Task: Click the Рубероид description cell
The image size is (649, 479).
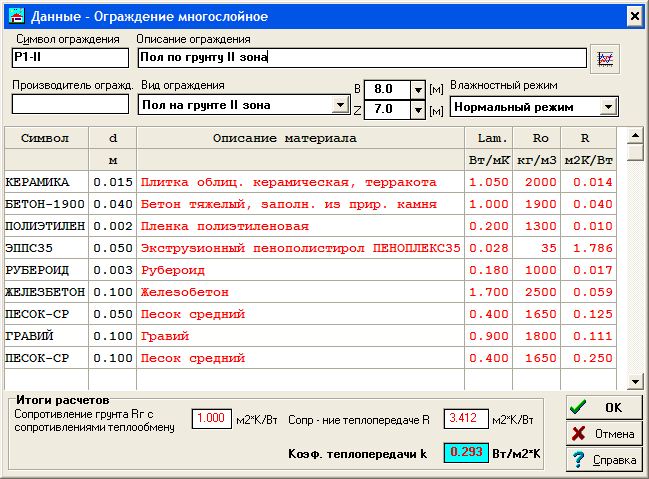Action: (300, 270)
